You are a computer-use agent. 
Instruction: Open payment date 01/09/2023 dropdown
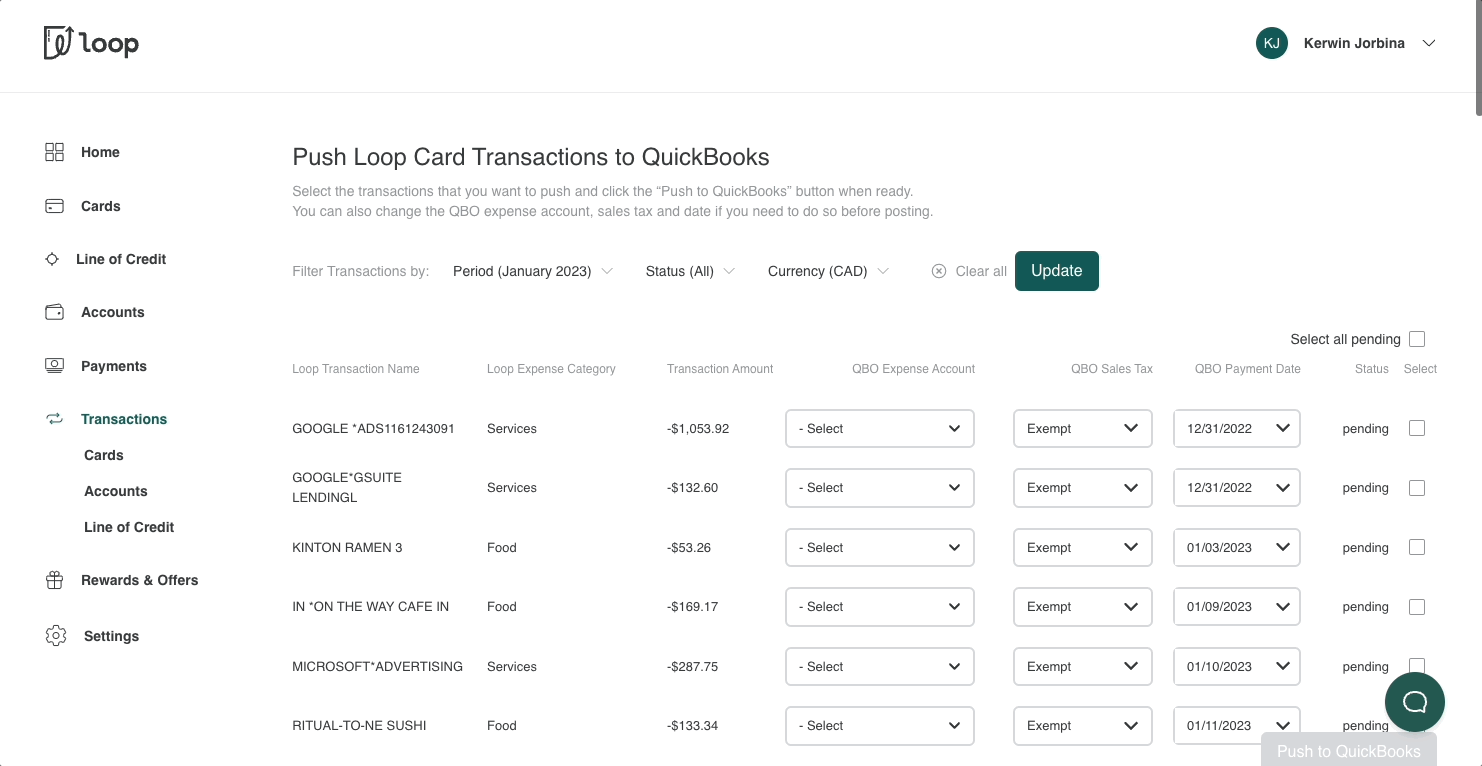1237,607
